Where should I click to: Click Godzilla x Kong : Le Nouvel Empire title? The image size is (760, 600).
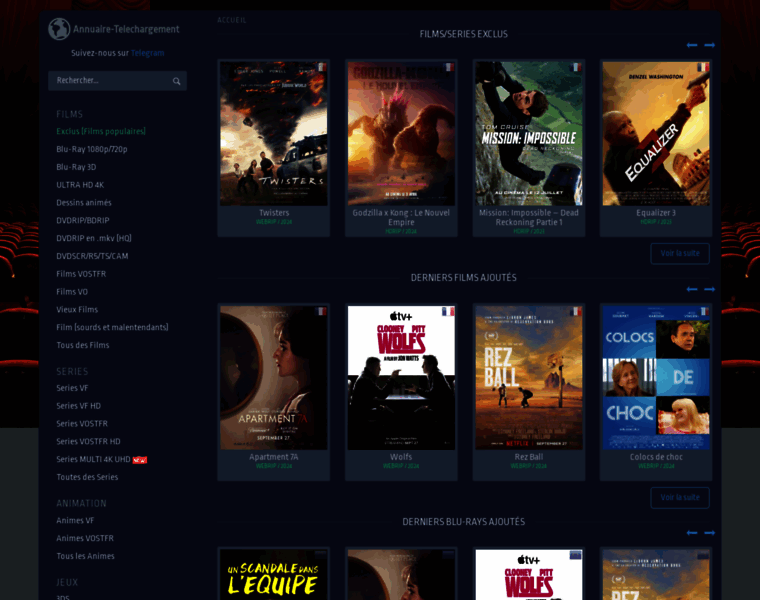coord(401,218)
